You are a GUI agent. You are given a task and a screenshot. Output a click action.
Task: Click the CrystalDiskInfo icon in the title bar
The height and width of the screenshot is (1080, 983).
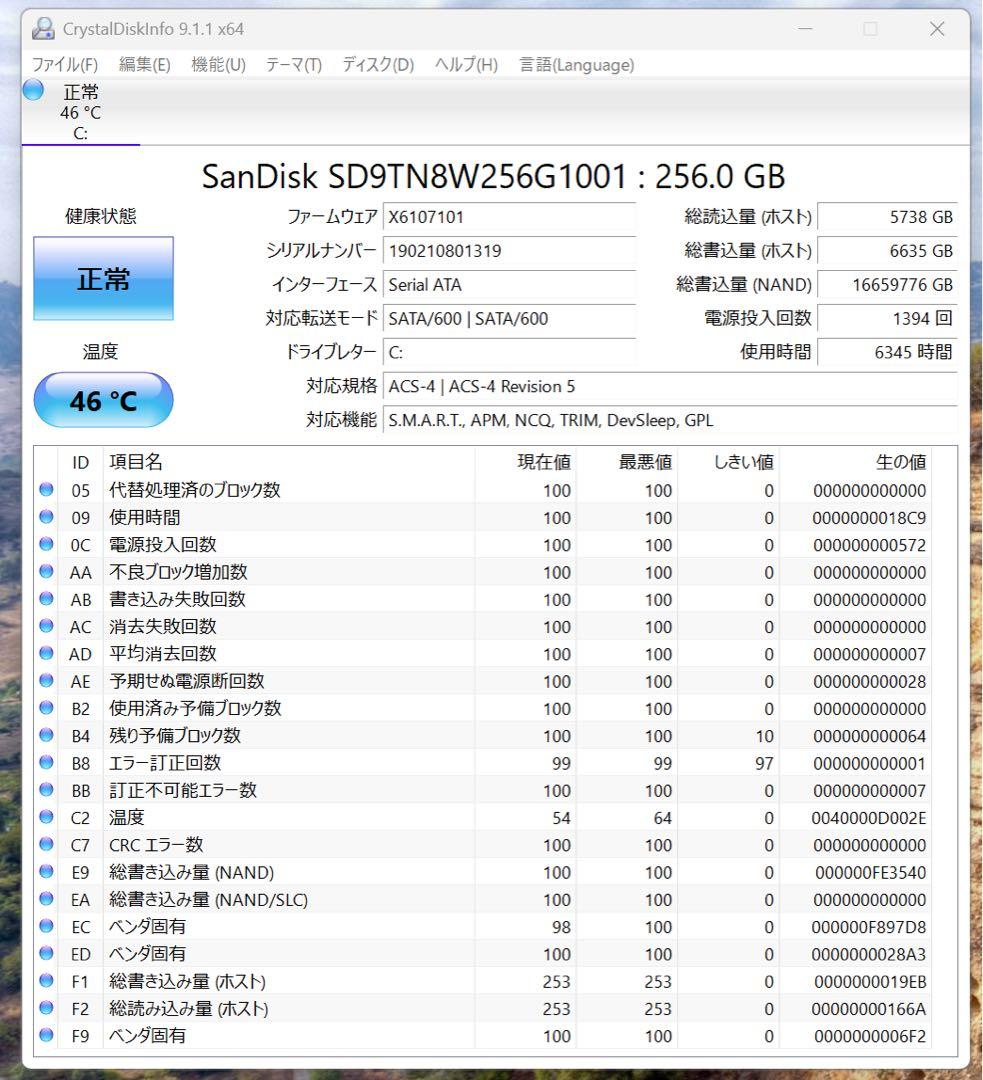[x=42, y=29]
